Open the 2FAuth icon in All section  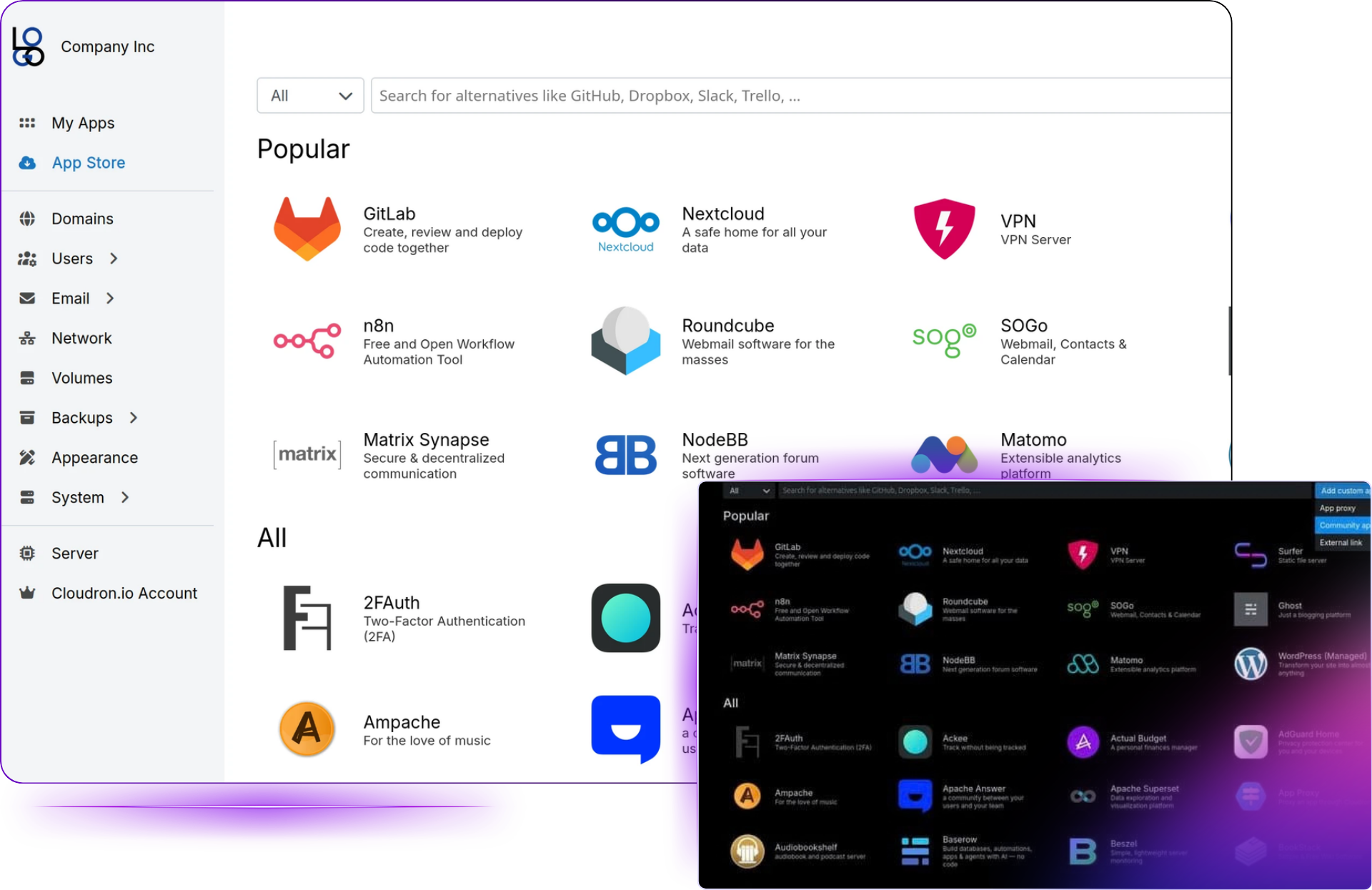pos(307,618)
